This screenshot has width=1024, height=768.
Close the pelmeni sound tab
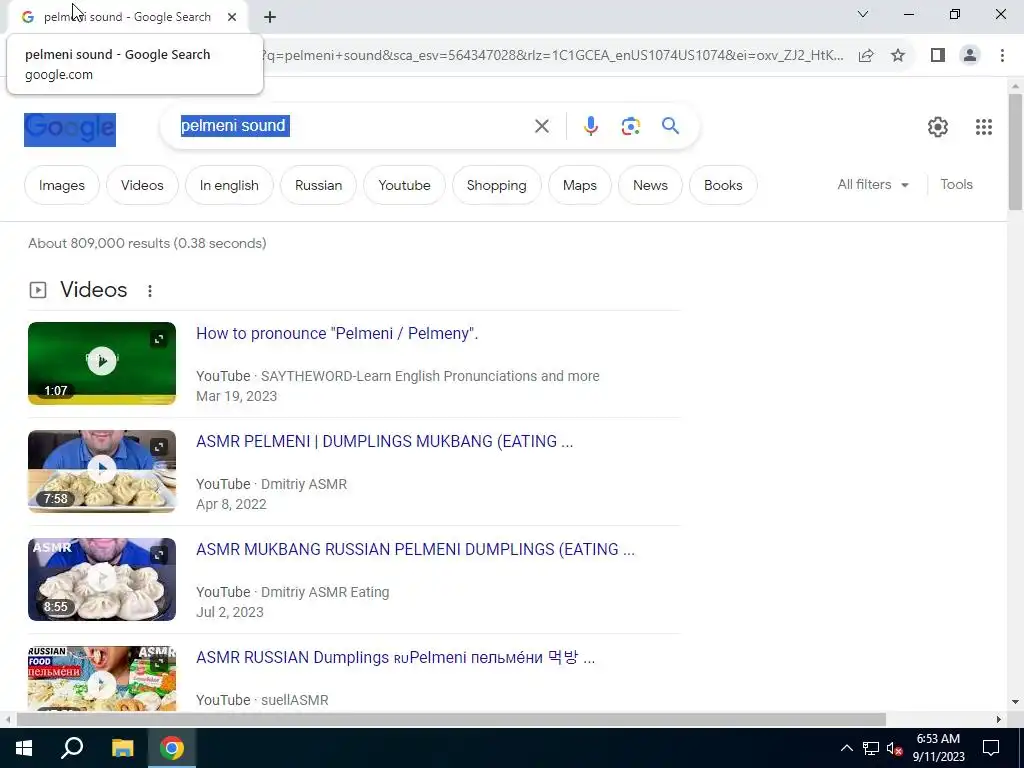(232, 17)
